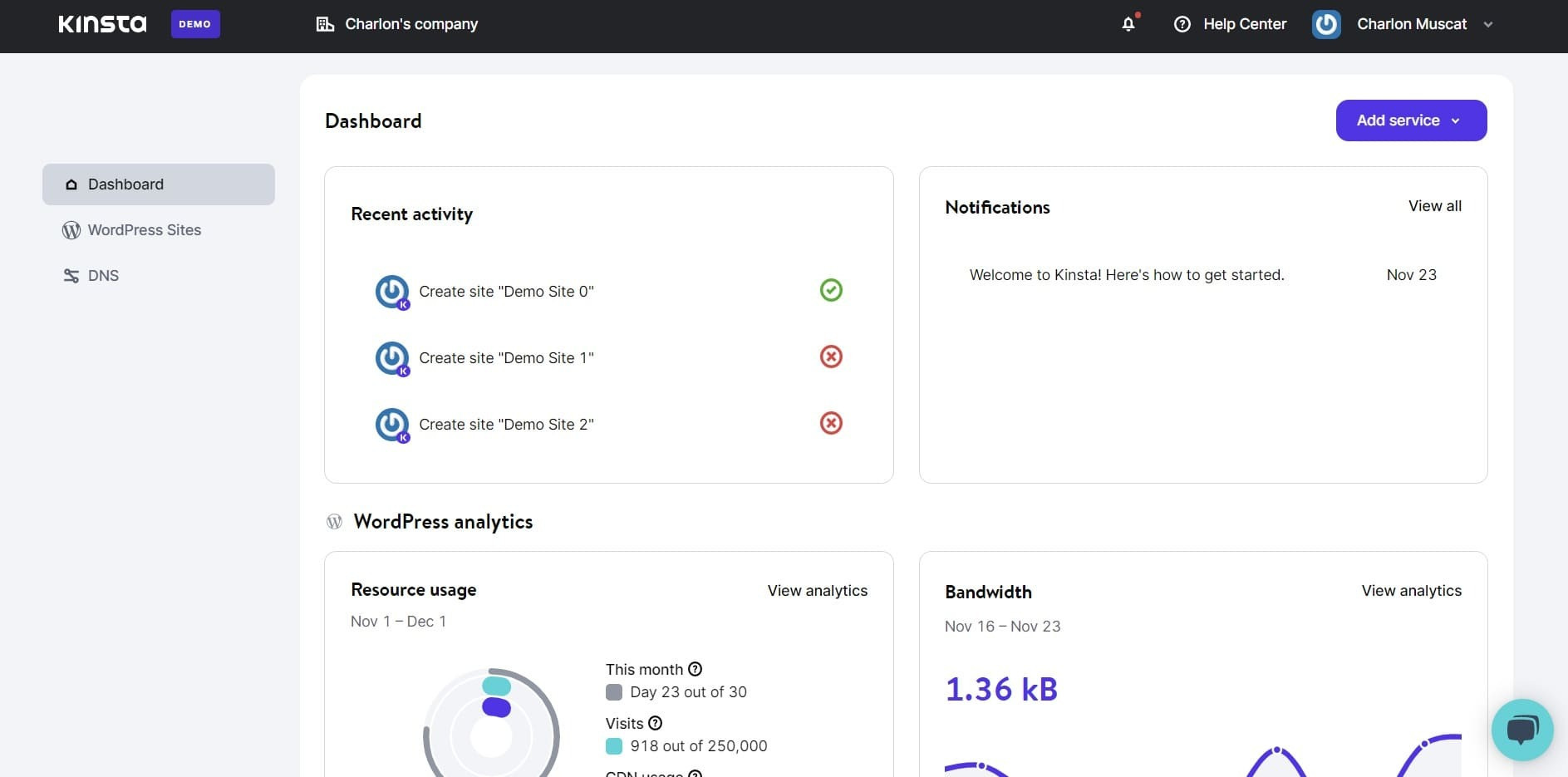The height and width of the screenshot is (777, 1568).
Task: Click View analytics in Resource usage
Action: coord(817,591)
